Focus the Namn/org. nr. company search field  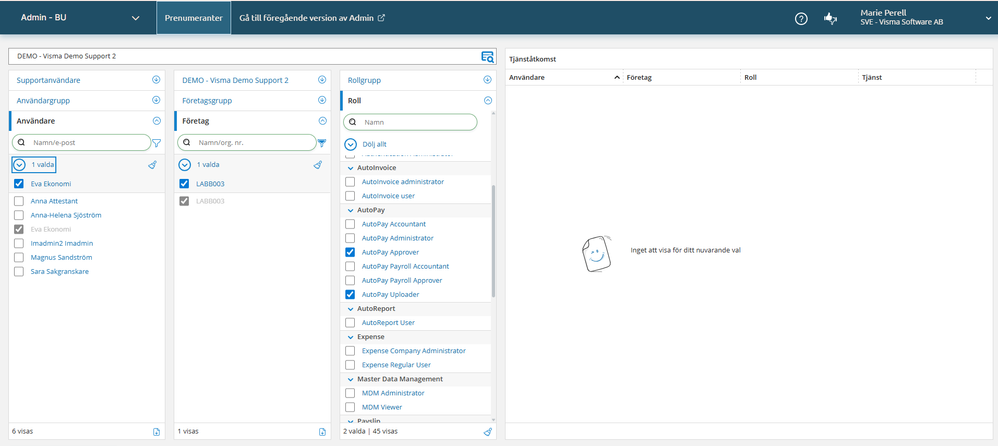tap(247, 143)
